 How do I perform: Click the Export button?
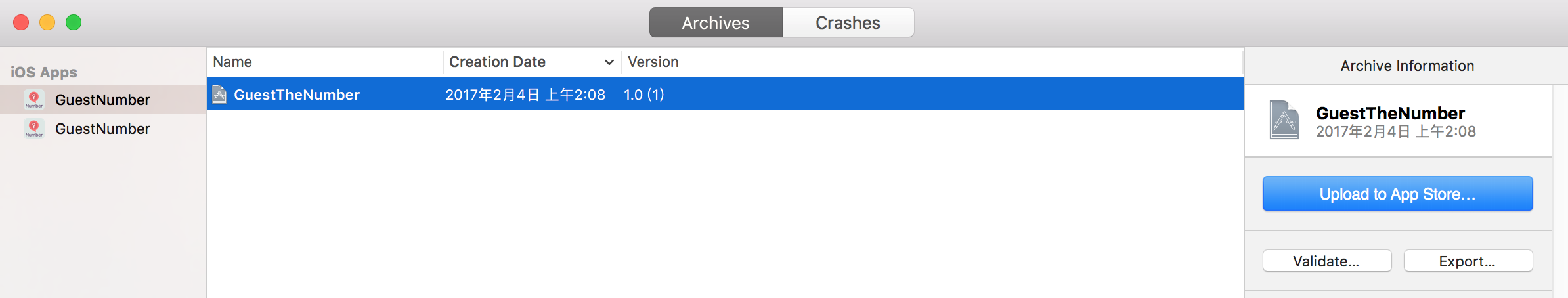pos(1468,261)
